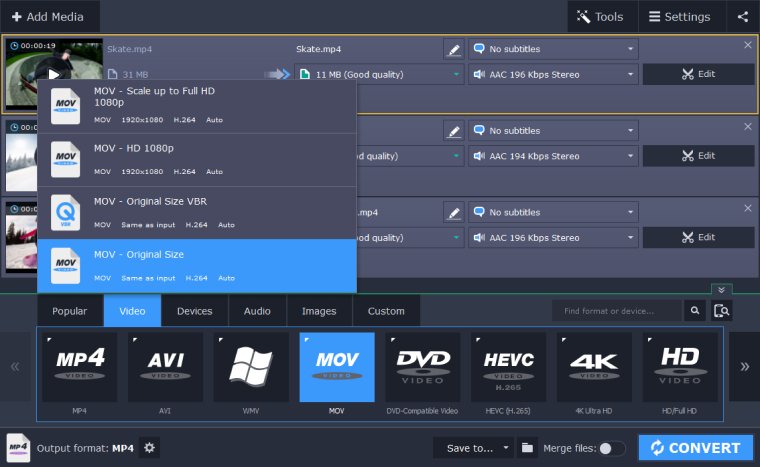The image size is (760, 467).
Task: Play the Skate.mp4 preview thumbnail
Action: click(x=54, y=74)
